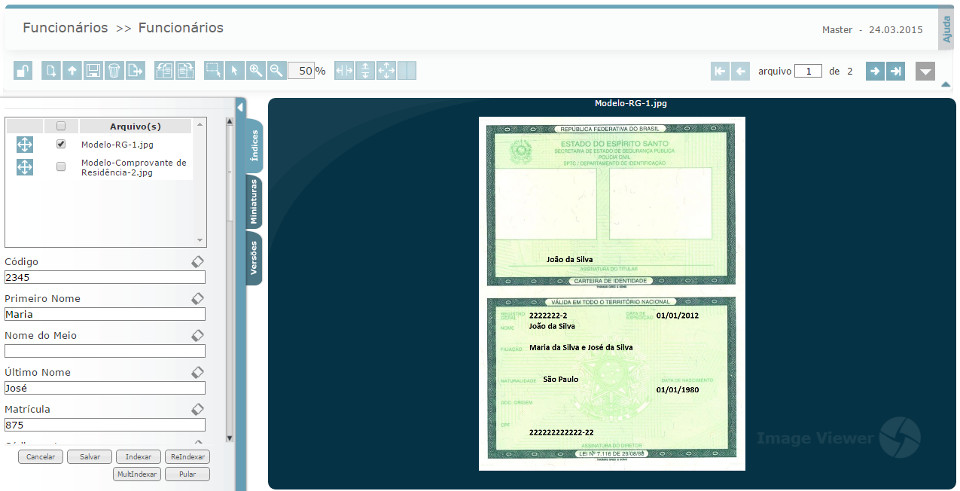Click the trash delete icon in toolbar
Image resolution: width=960 pixels, height=491 pixels.
point(114,71)
